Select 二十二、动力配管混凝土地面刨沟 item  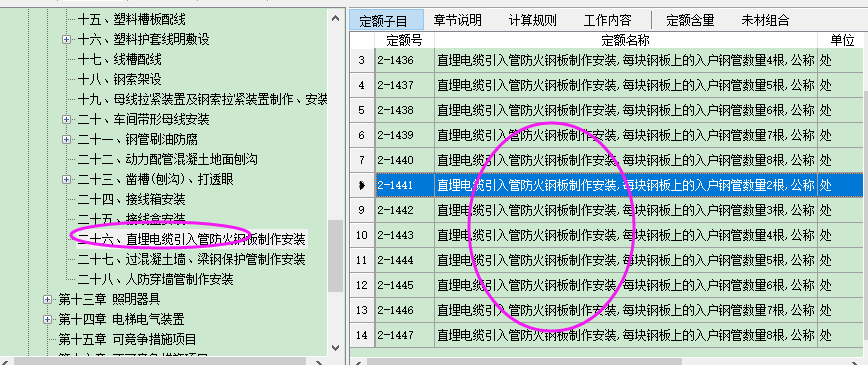[167, 160]
